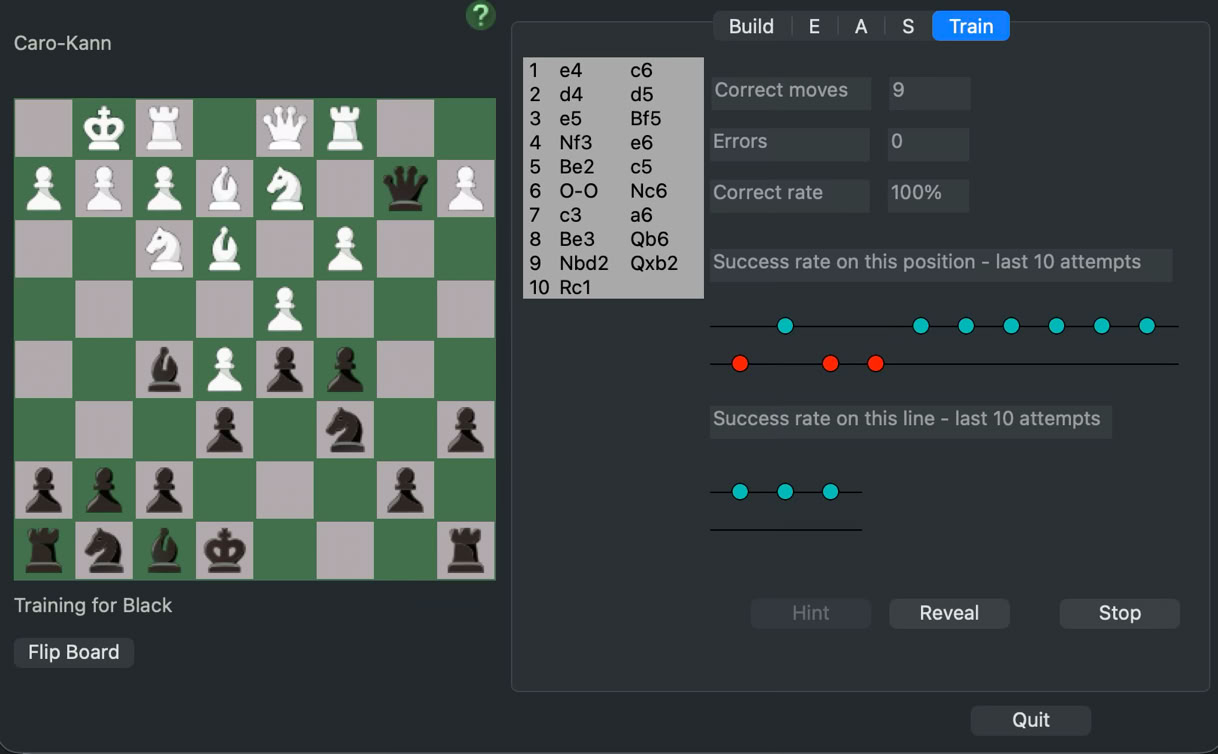Pick the white king on the board

pyautogui.click(x=104, y=128)
